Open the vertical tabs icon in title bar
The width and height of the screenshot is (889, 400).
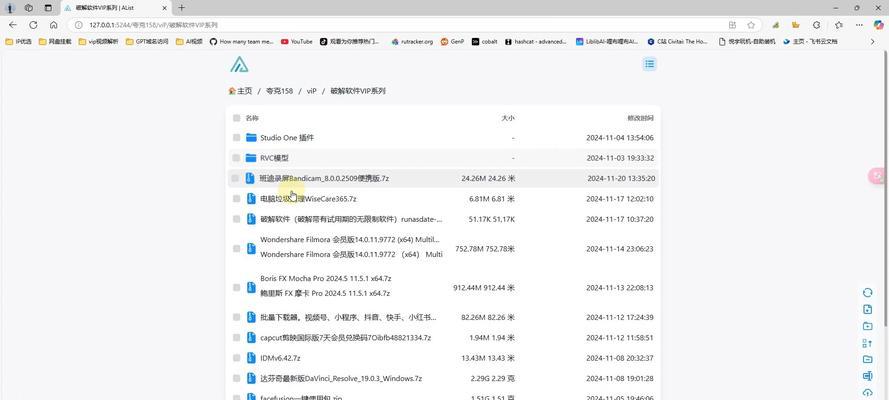point(48,8)
